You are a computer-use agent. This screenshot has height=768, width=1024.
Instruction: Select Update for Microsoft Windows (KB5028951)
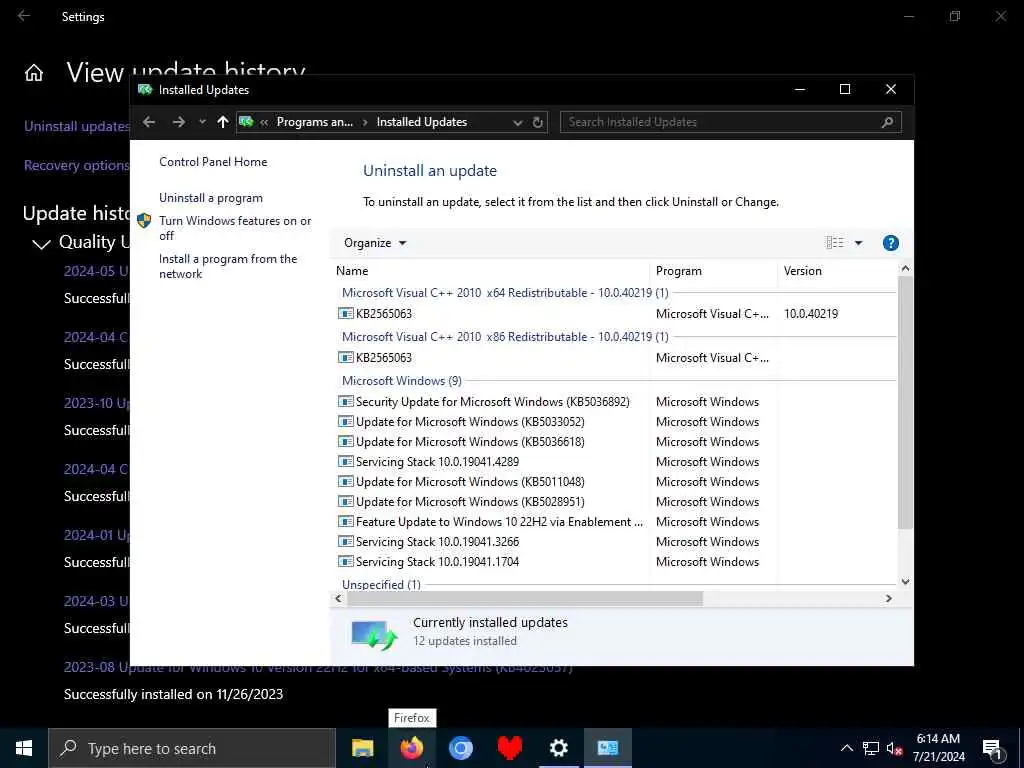pyautogui.click(x=470, y=502)
